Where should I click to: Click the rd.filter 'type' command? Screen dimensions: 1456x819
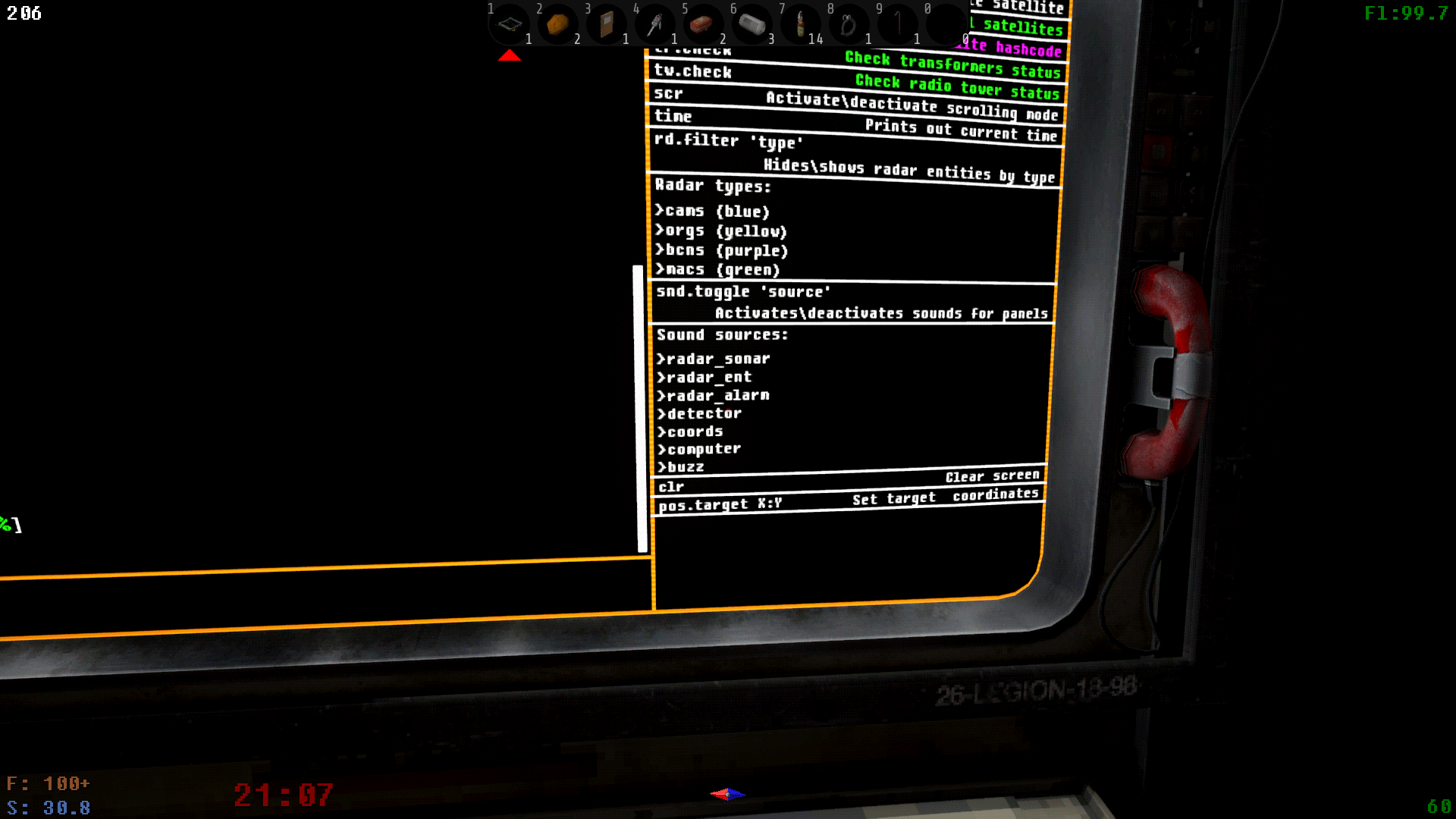coord(728,140)
